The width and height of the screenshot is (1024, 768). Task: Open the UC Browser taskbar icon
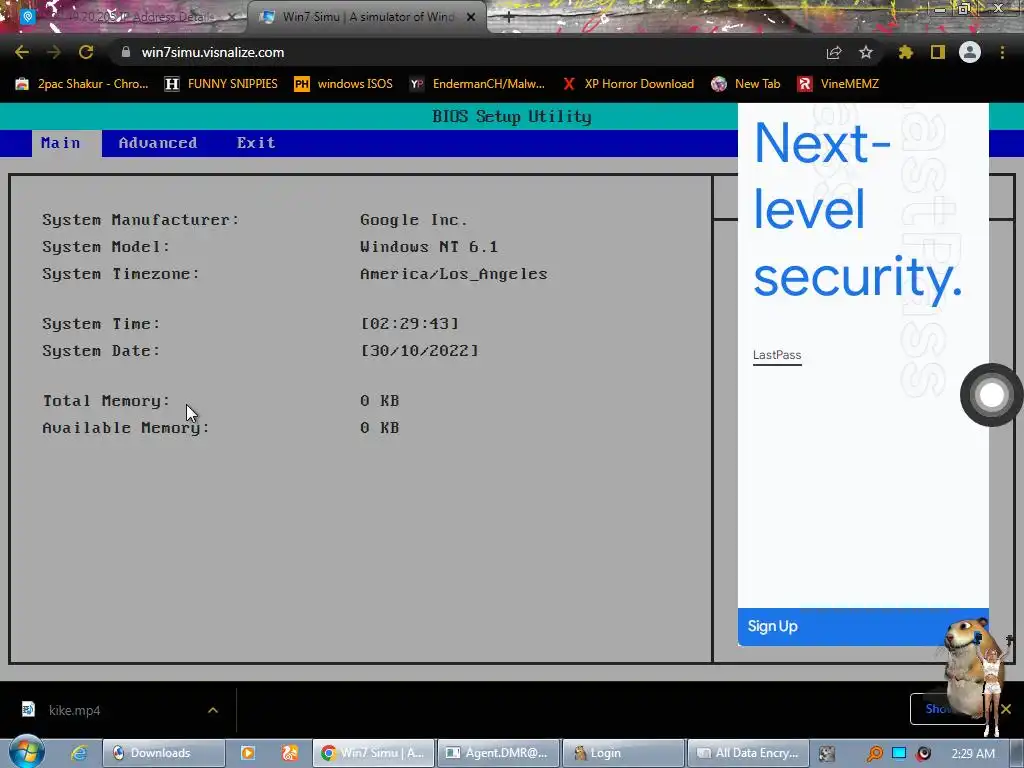[289, 753]
